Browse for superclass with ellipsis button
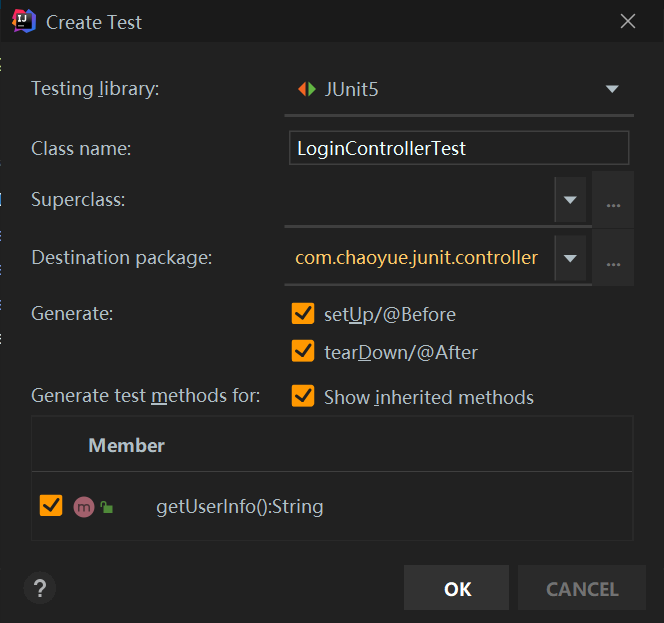Image resolution: width=664 pixels, height=623 pixels. tap(613, 200)
